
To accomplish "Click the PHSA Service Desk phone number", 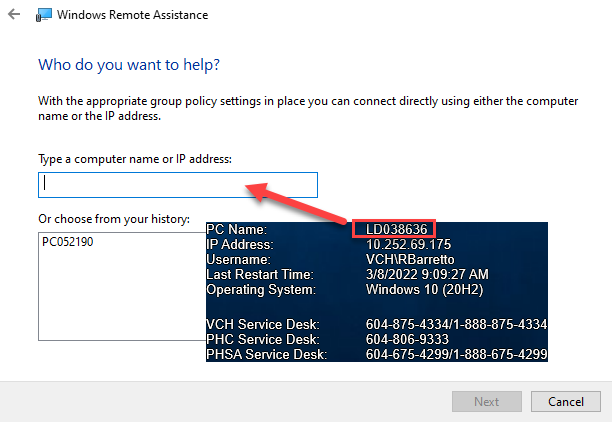I will pyautogui.click(x=456, y=354).
